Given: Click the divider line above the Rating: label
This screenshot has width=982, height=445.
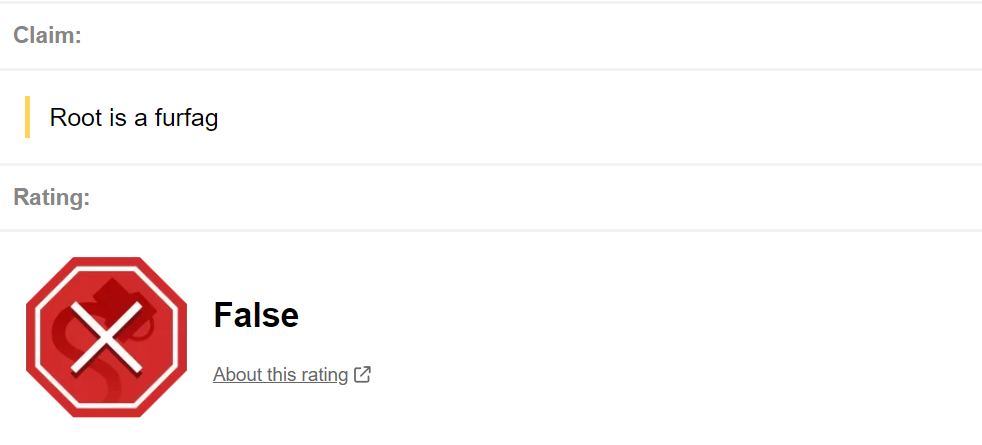Looking at the screenshot, I should point(491,164).
